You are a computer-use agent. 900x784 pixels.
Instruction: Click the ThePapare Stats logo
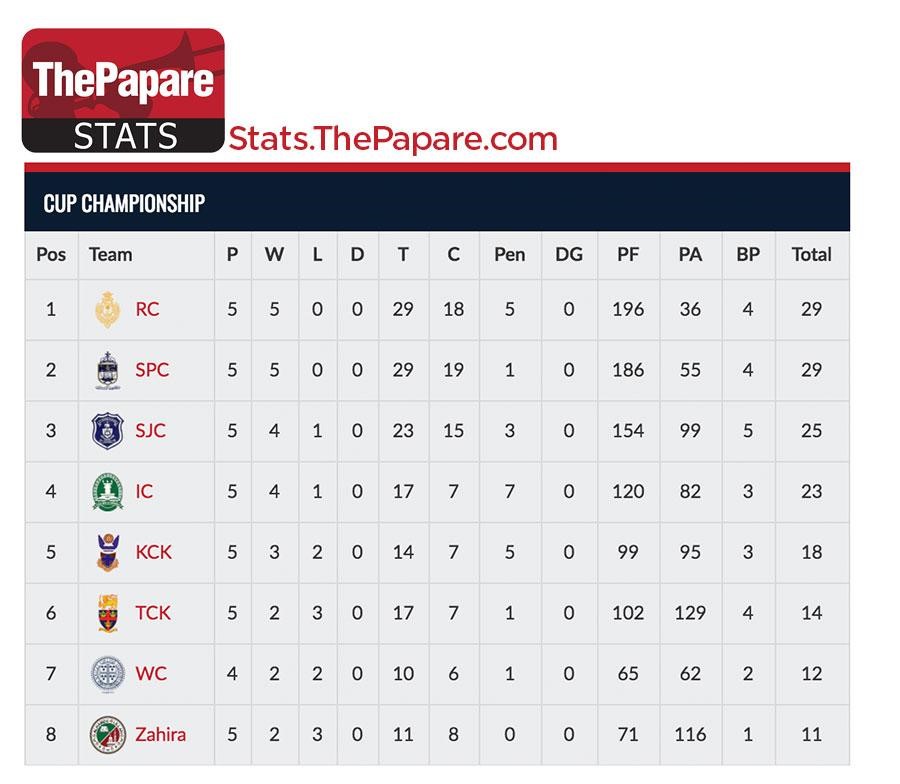pyautogui.click(x=123, y=90)
